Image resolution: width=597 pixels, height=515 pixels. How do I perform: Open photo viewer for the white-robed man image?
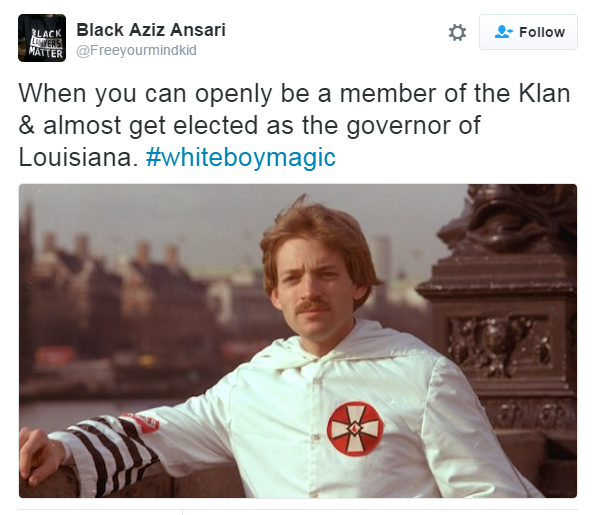[x=298, y=341]
